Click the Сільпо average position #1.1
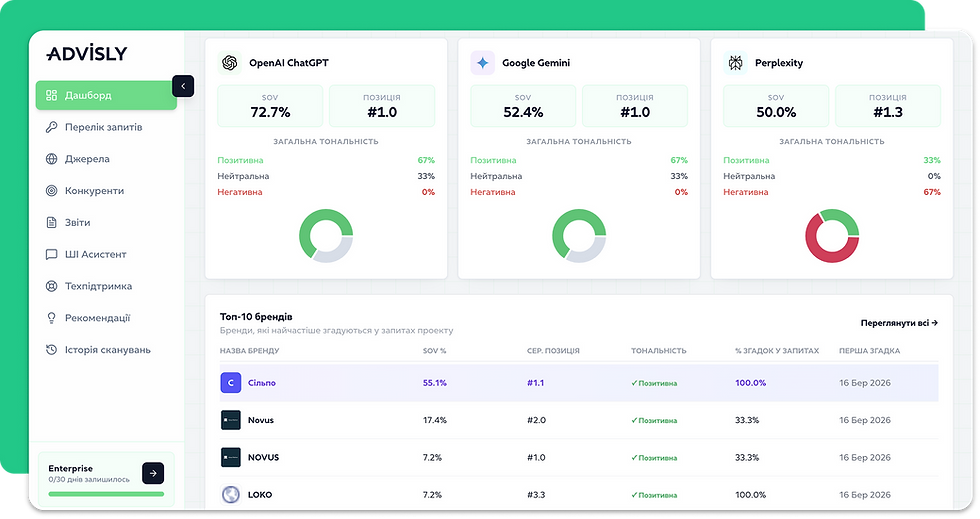The height and width of the screenshot is (519, 980). (x=536, y=383)
